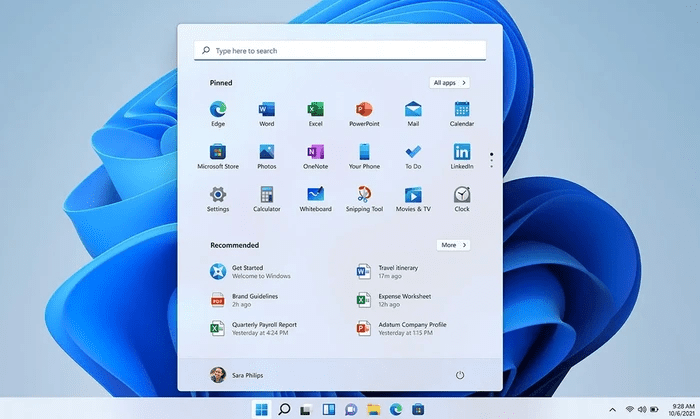The height and width of the screenshot is (419, 700).
Task: Open Excel in the Pinned section
Action: pos(315,114)
